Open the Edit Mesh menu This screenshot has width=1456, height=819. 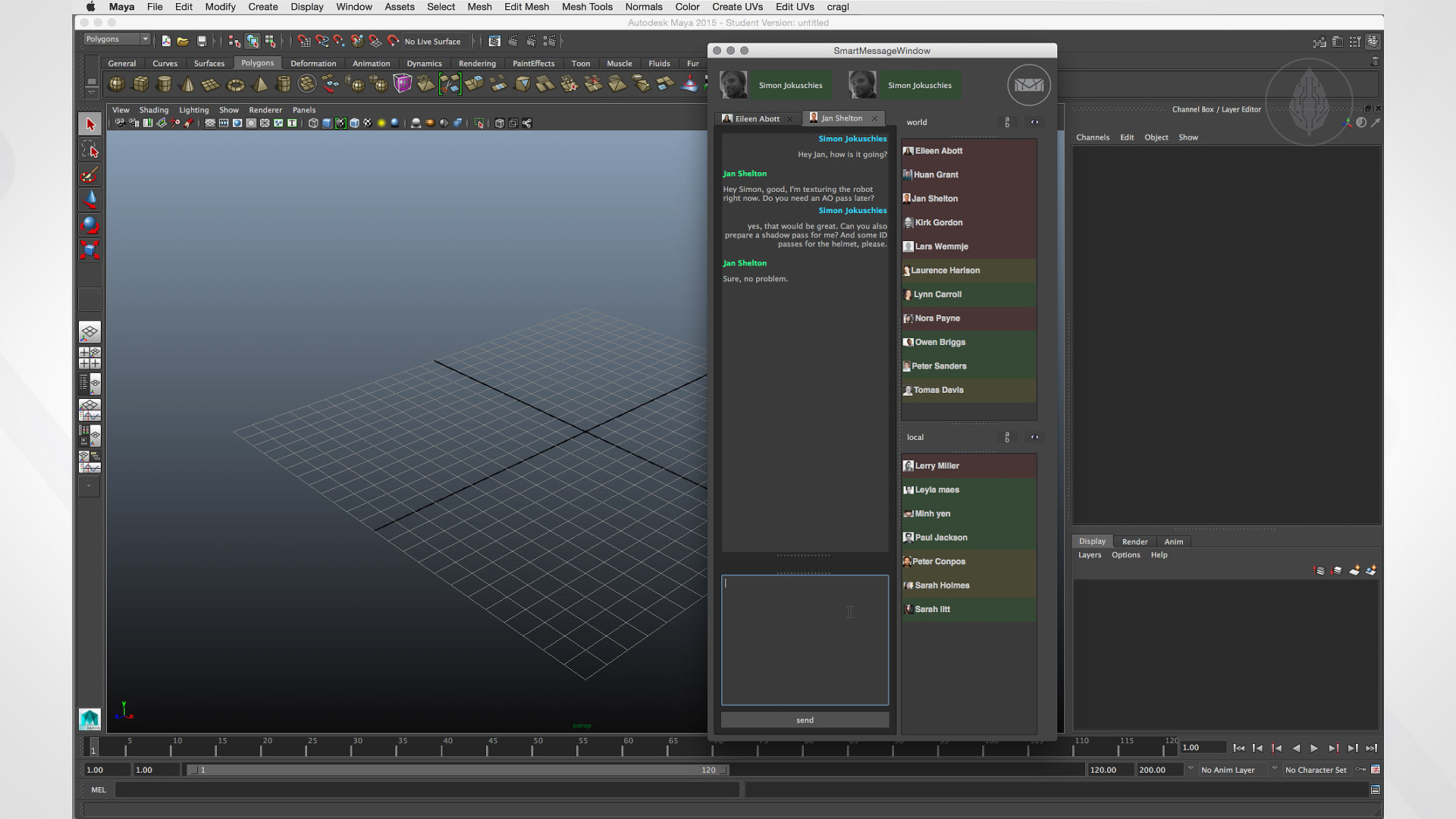coord(526,7)
